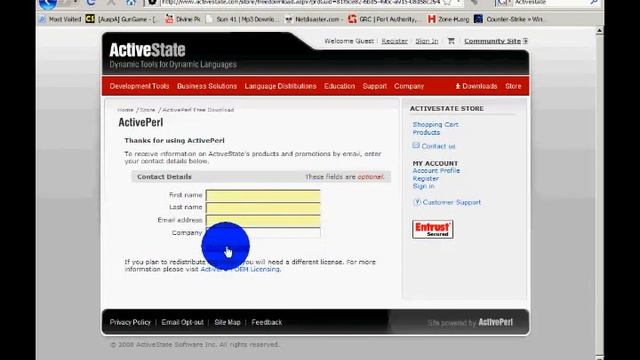Viewport: 640px width, 360px height.
Task: Go to Store in red navigation bar
Action: coord(513,86)
